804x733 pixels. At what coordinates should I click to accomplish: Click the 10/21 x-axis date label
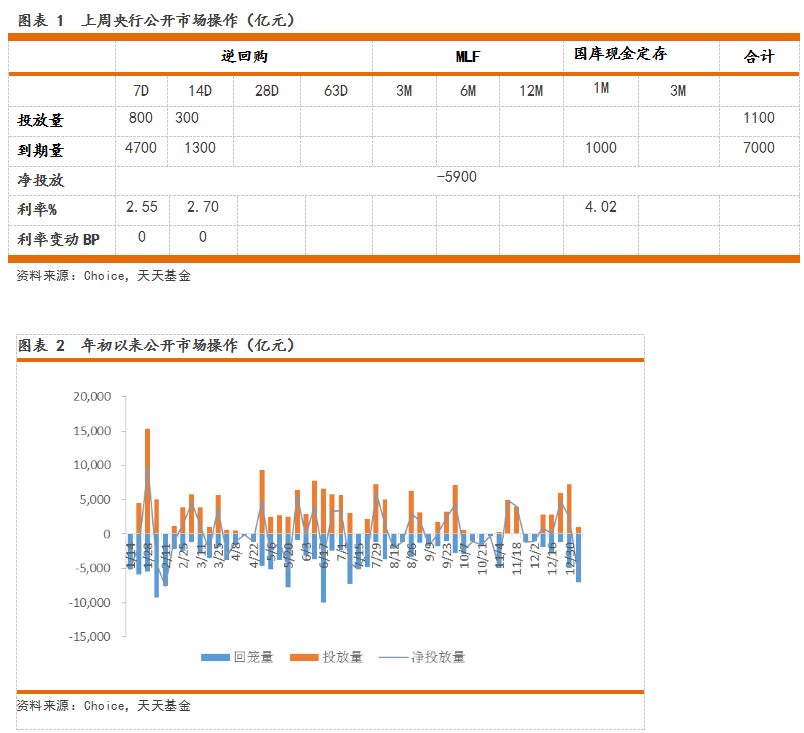tap(482, 559)
